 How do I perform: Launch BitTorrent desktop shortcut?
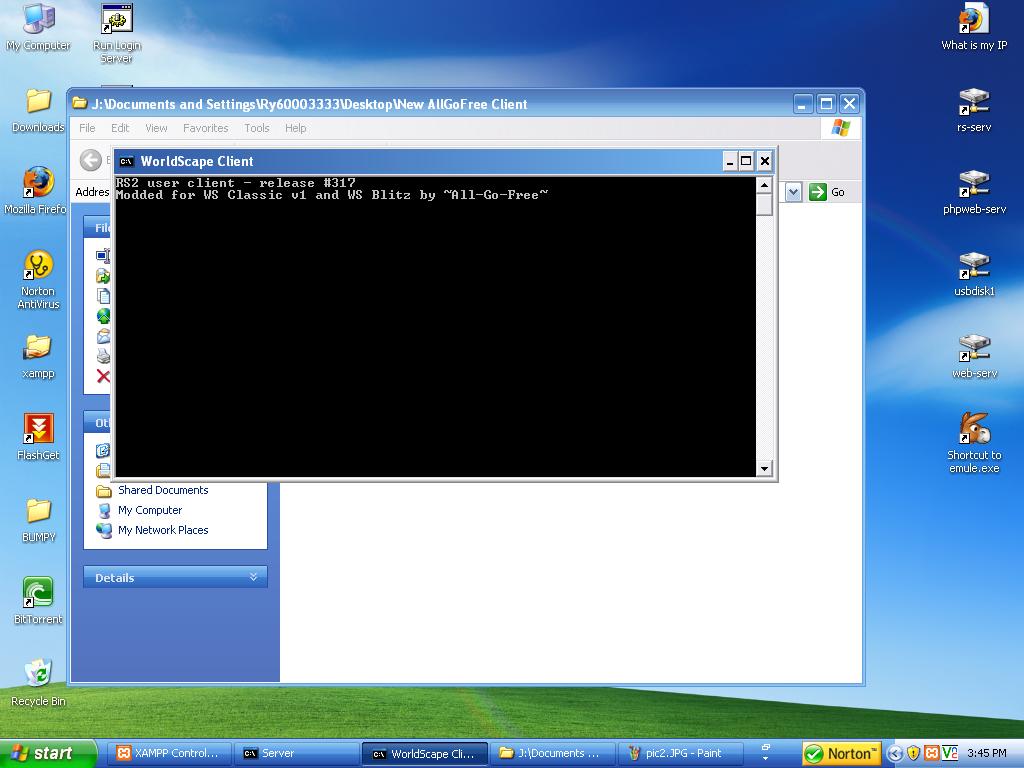38,601
